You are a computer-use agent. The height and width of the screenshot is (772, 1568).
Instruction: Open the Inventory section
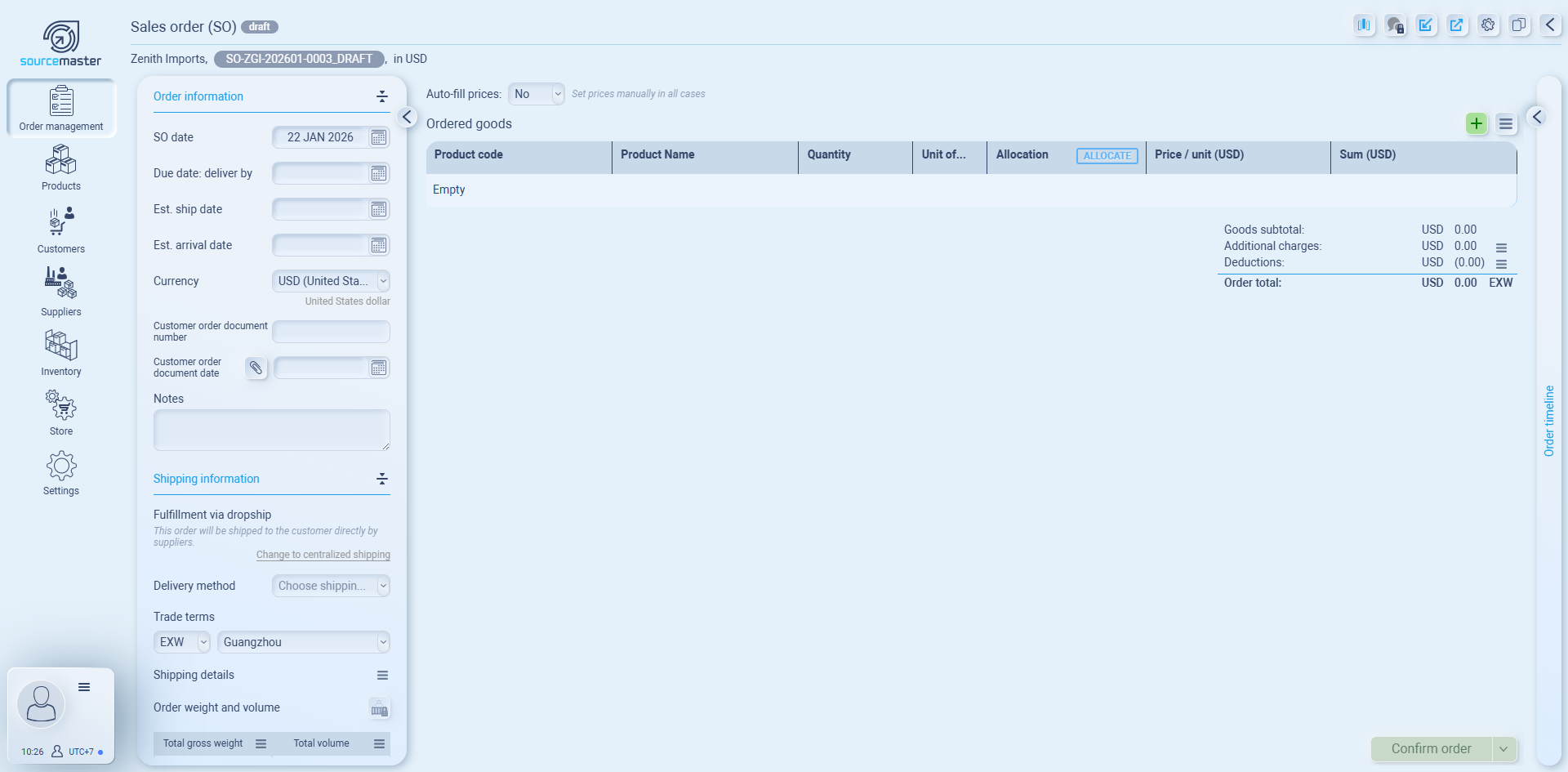pyautogui.click(x=61, y=353)
